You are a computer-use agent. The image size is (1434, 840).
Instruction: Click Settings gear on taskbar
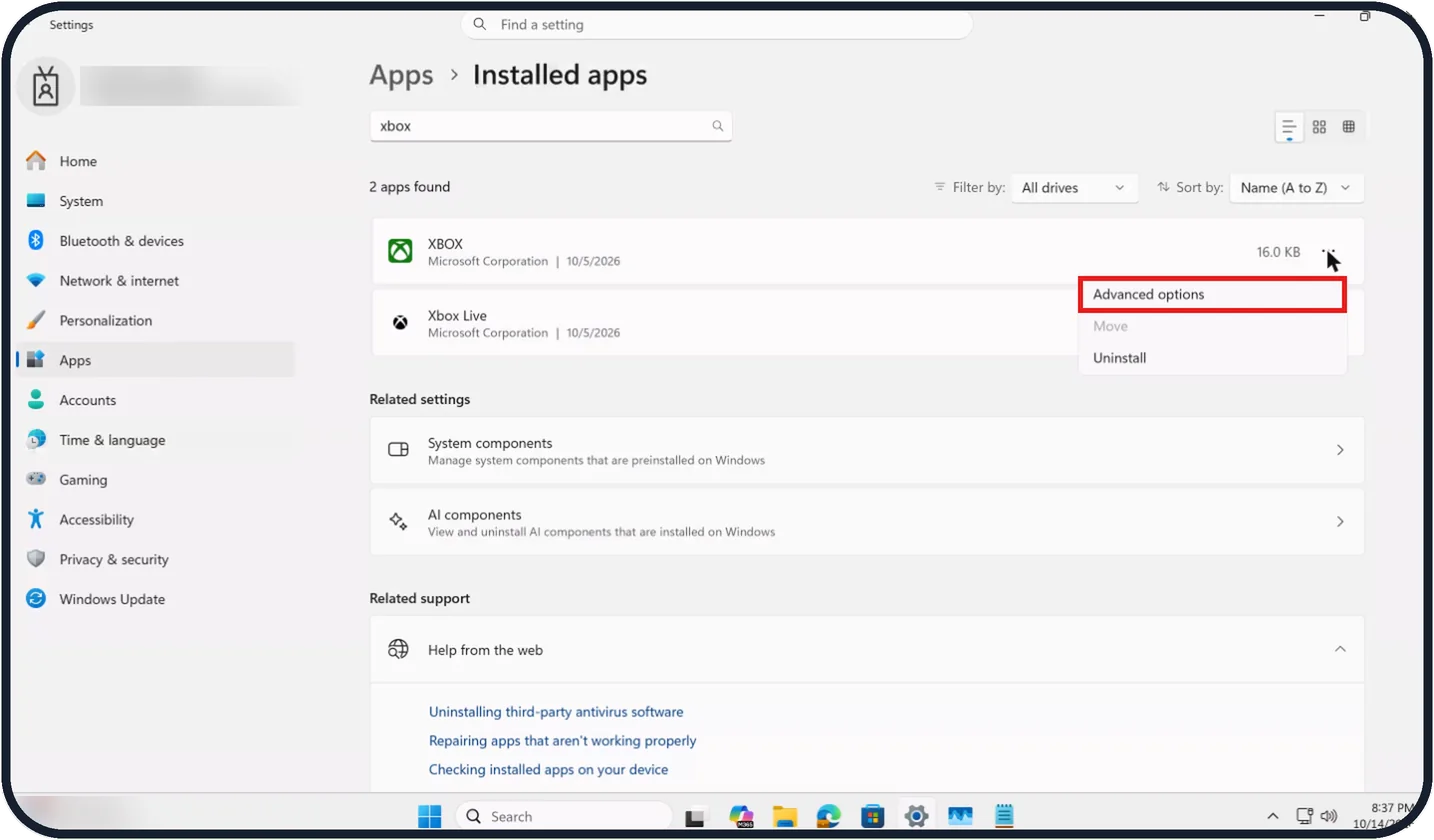tap(916, 816)
